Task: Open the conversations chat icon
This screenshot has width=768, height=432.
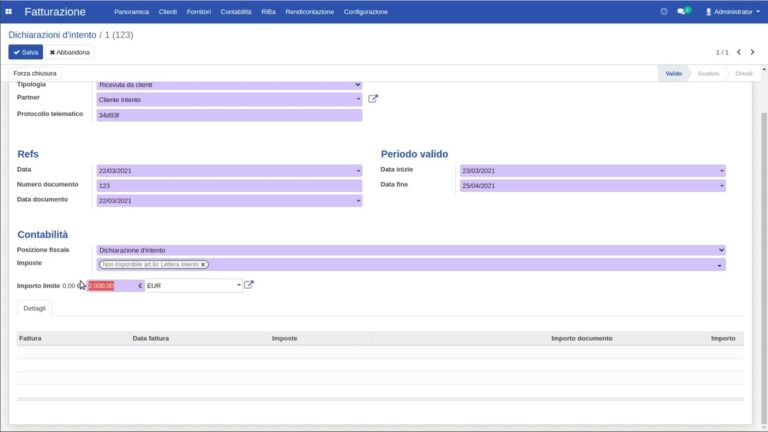Action: click(683, 11)
